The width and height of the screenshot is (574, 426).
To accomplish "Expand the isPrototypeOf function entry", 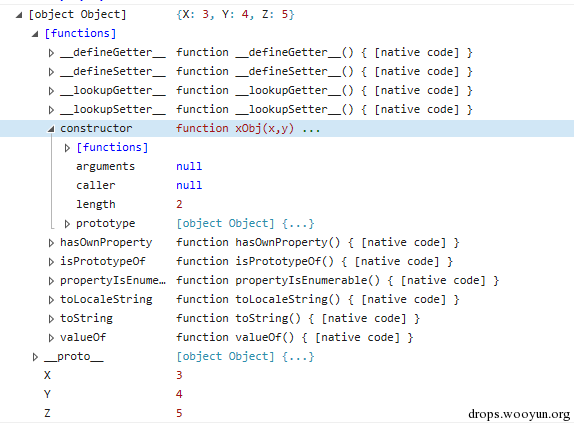I will (51, 262).
